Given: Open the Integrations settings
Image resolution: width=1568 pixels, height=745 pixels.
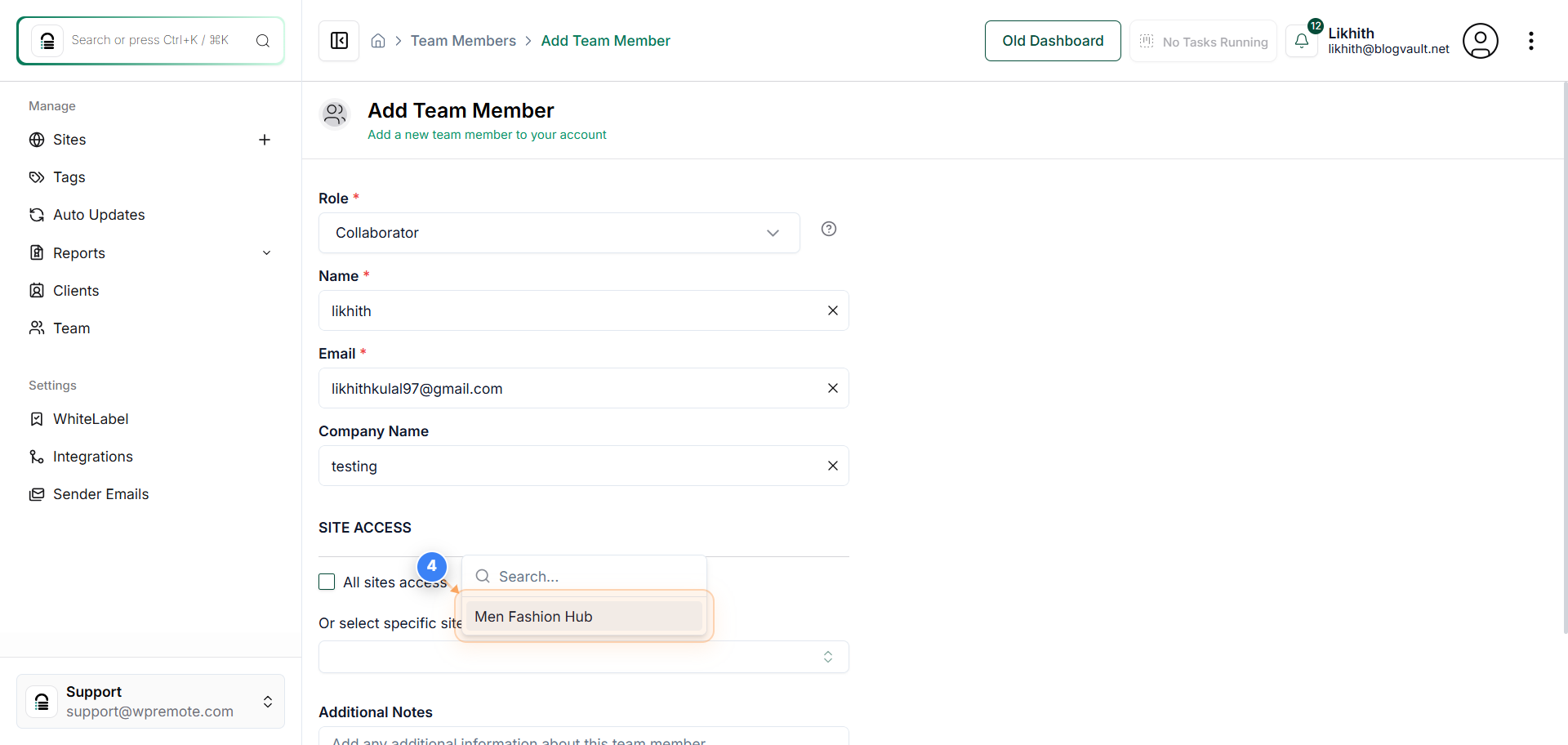Looking at the screenshot, I should point(92,457).
